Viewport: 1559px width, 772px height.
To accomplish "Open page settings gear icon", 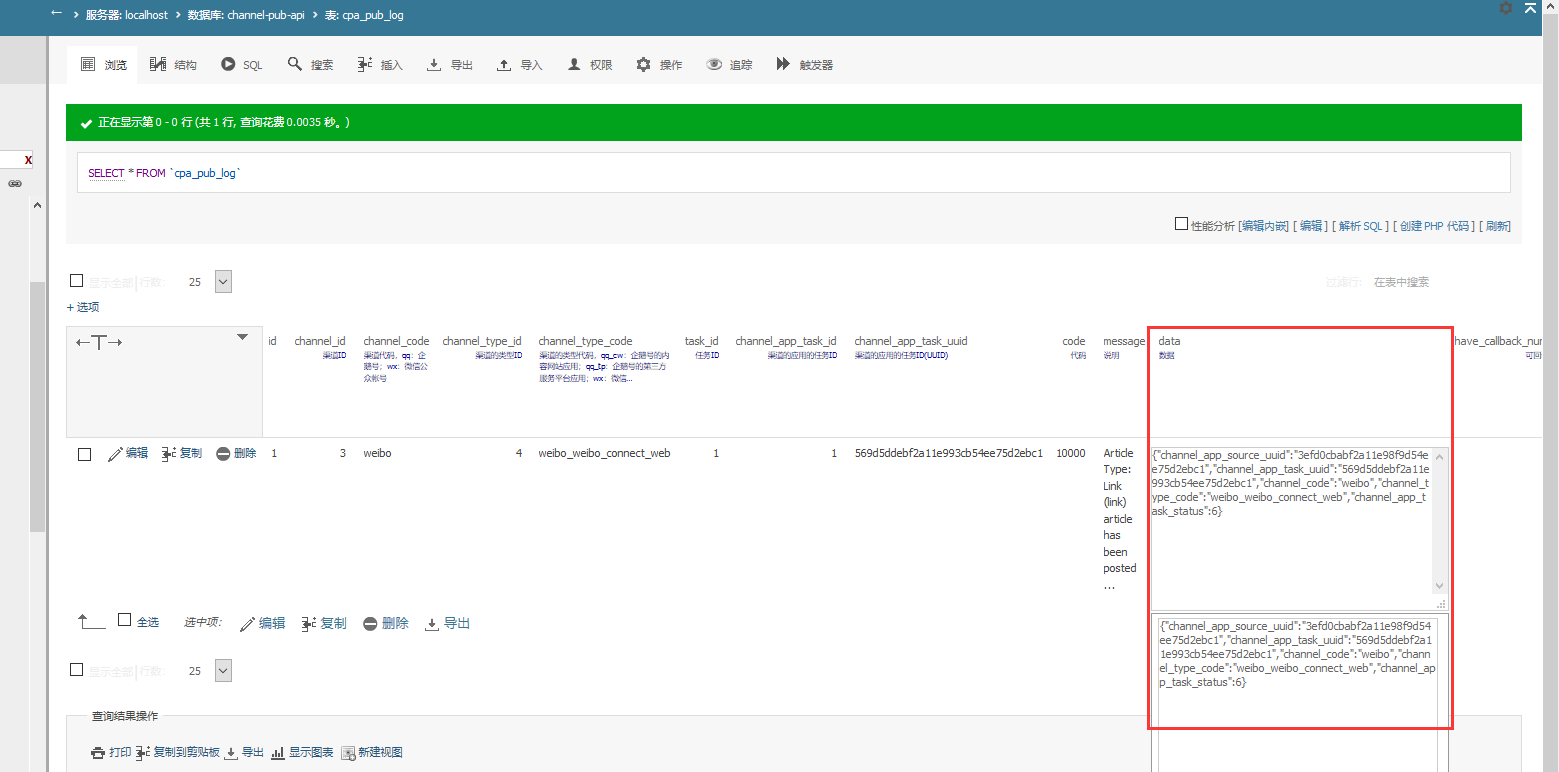I will coord(1506,8).
